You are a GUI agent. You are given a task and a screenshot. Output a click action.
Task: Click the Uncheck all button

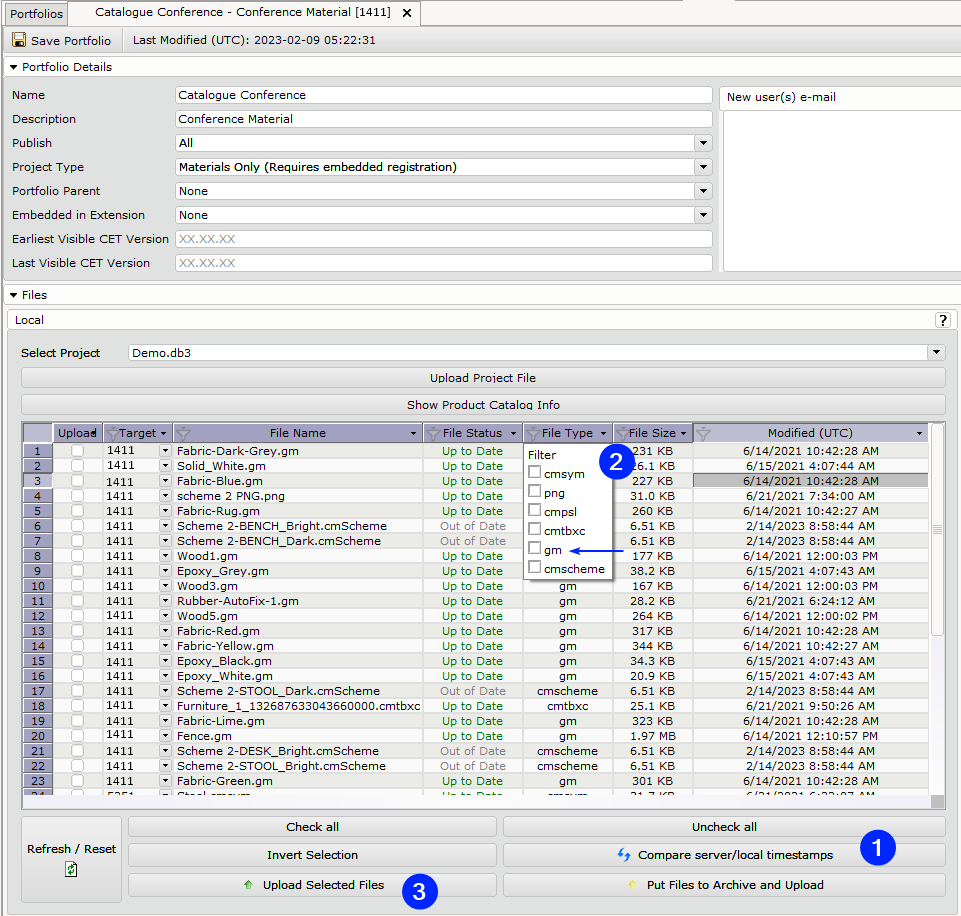724,827
